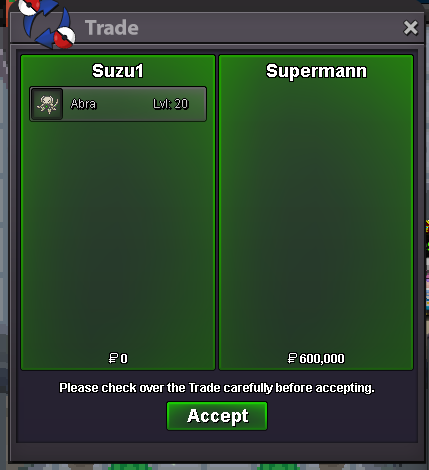Click the Supermann player name header
429x470 pixels.
coord(316,71)
